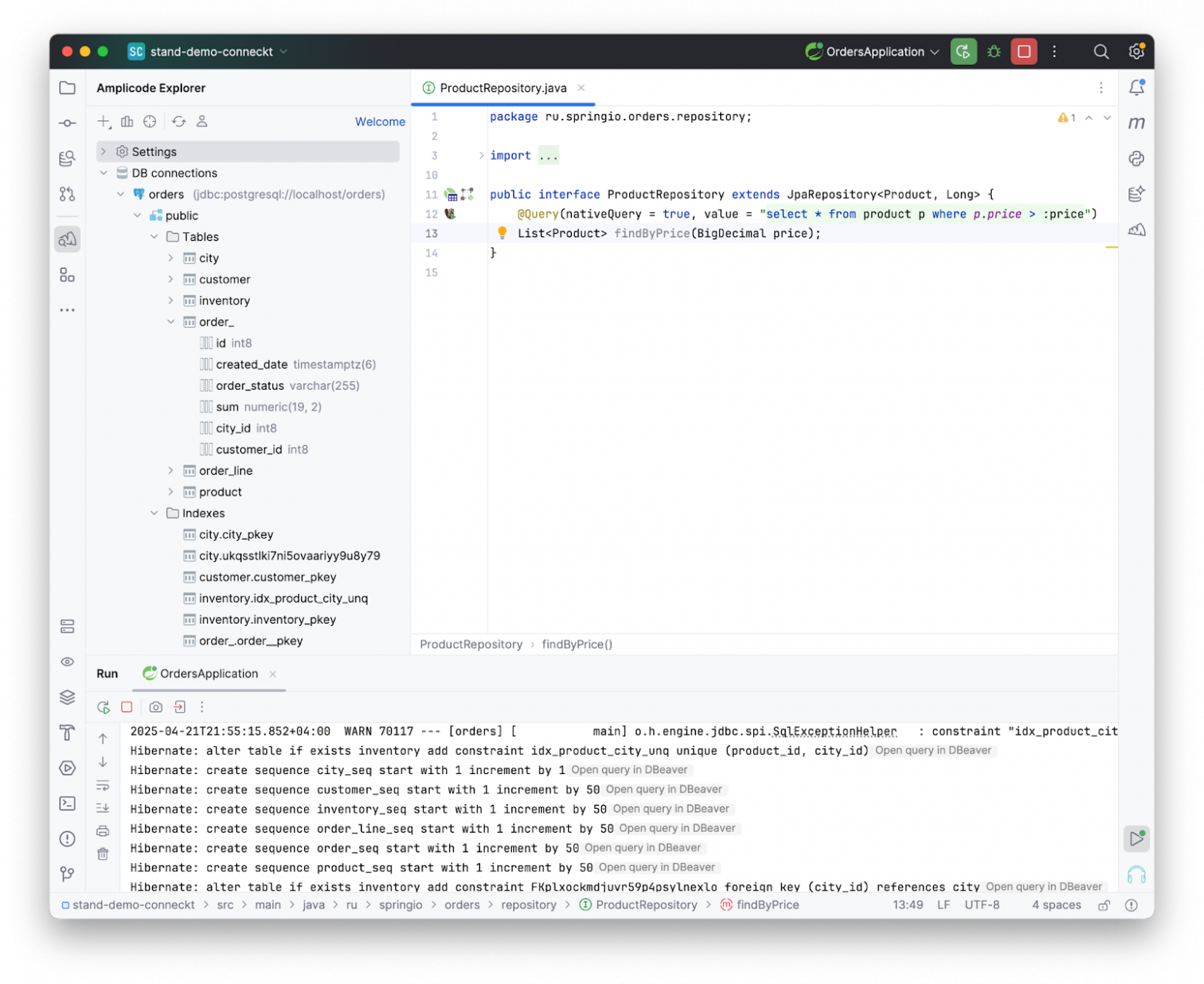Viewport: 1204px width, 984px height.
Task: Toggle the read-only lock in status bar
Action: point(1104,905)
